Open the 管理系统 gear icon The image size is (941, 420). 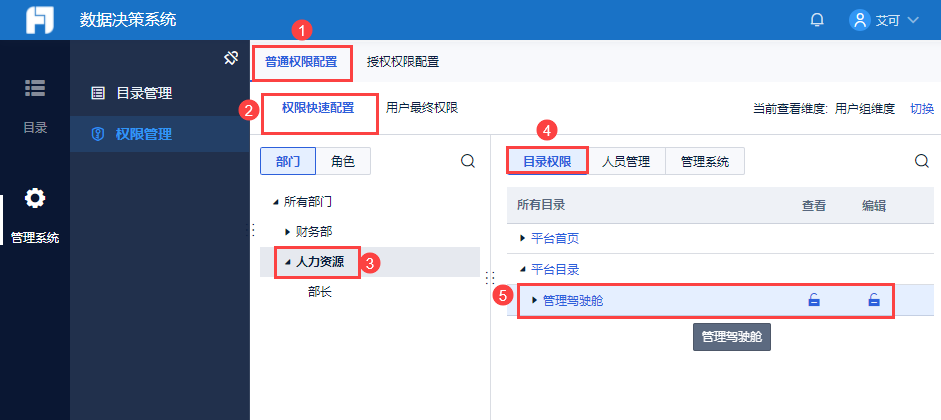pos(34,198)
